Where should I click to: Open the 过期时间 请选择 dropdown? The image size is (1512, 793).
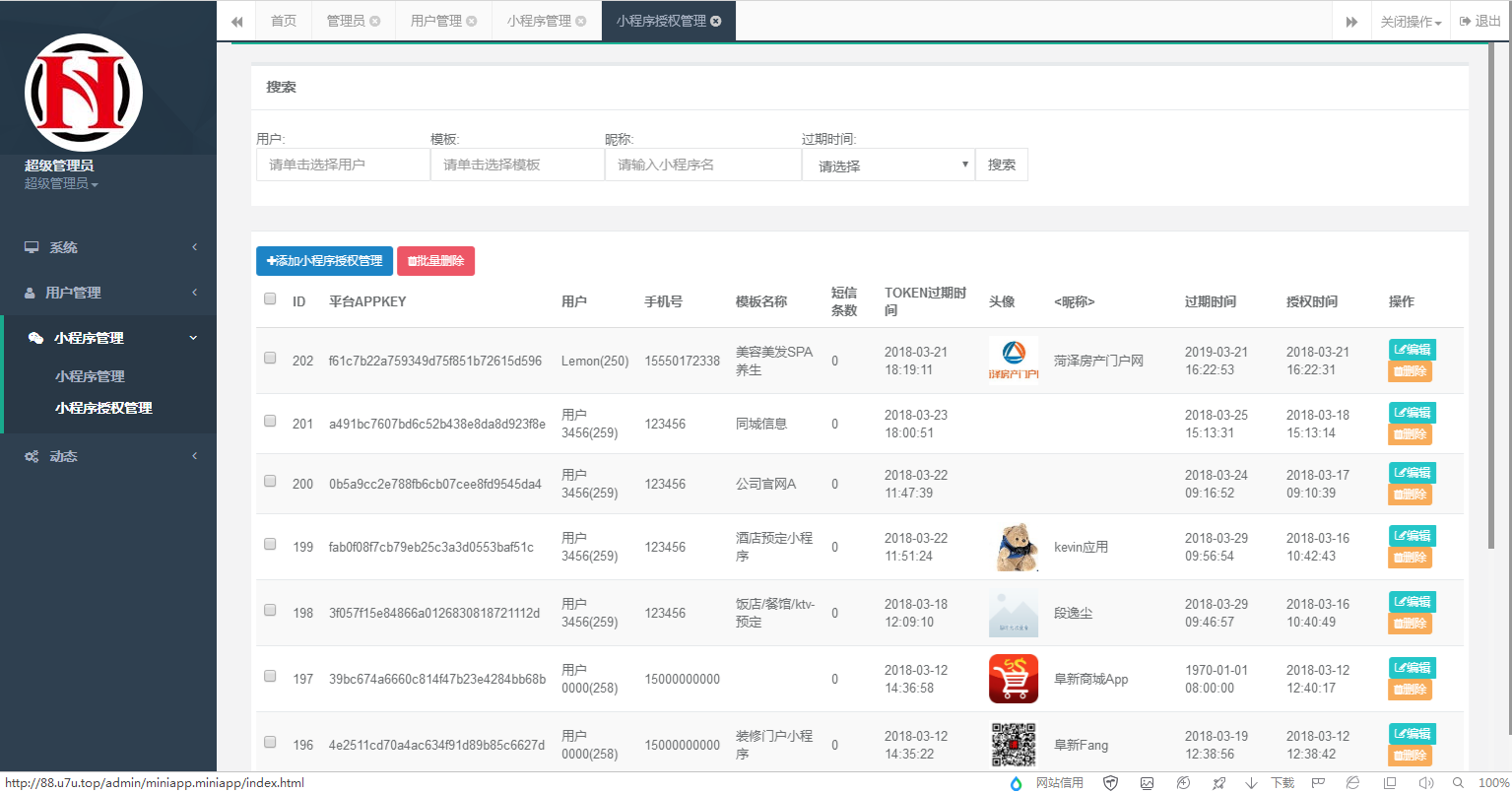tap(887, 165)
